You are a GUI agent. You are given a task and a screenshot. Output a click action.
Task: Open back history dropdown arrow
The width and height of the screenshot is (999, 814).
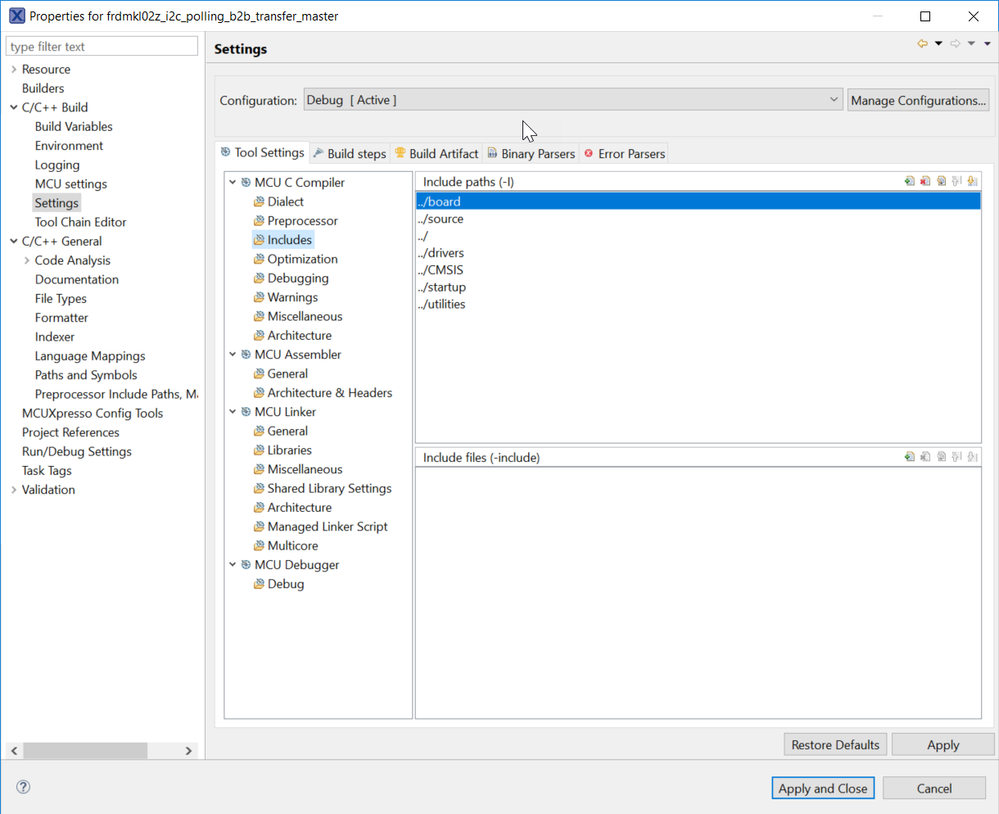click(938, 43)
